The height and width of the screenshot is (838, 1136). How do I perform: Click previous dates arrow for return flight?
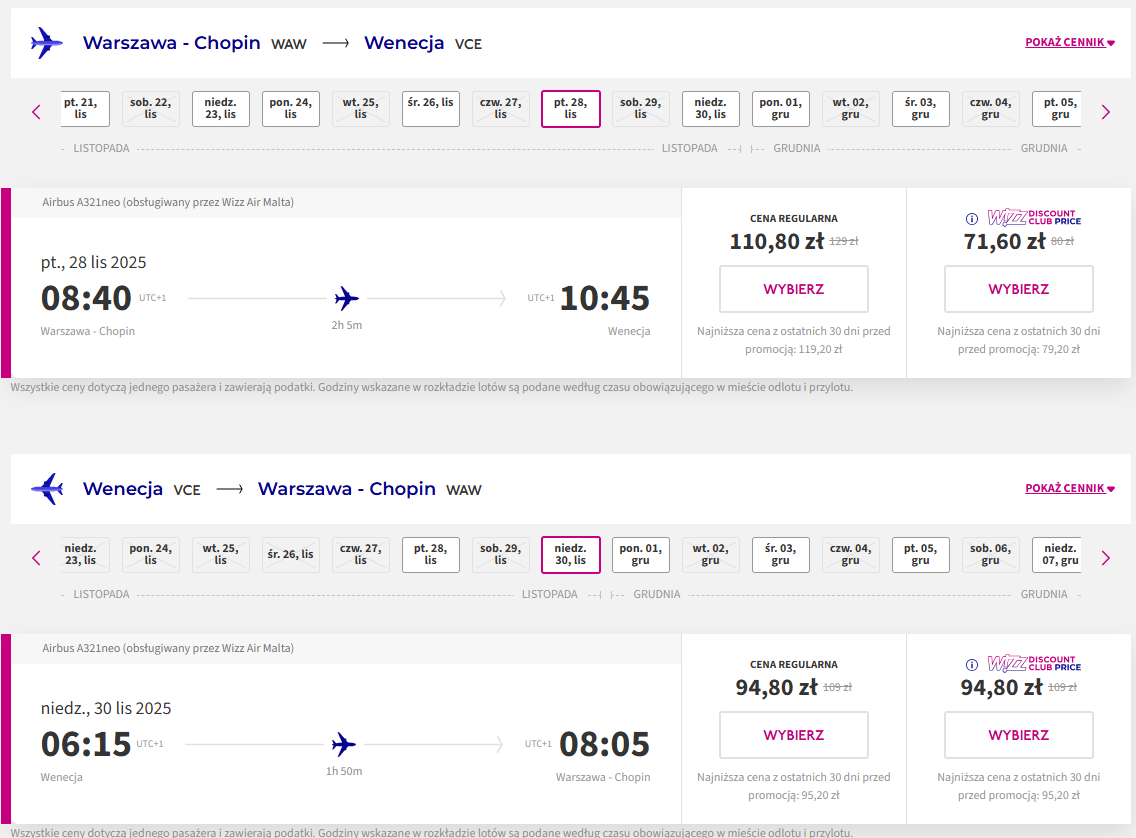(x=36, y=558)
